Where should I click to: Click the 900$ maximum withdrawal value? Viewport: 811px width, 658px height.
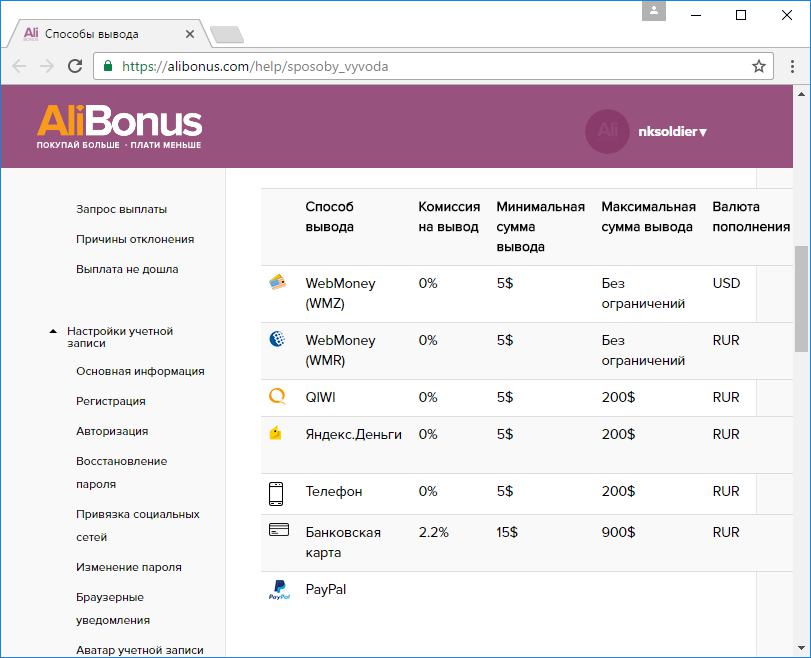click(x=618, y=532)
